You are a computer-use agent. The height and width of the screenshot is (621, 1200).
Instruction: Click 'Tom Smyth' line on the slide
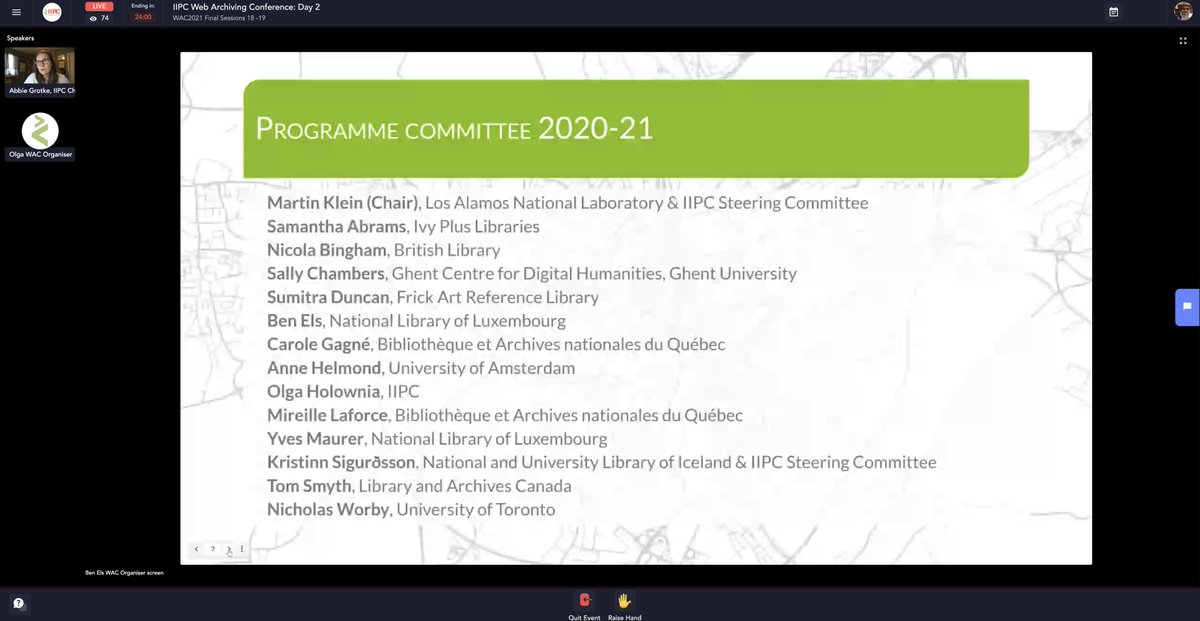pos(419,486)
